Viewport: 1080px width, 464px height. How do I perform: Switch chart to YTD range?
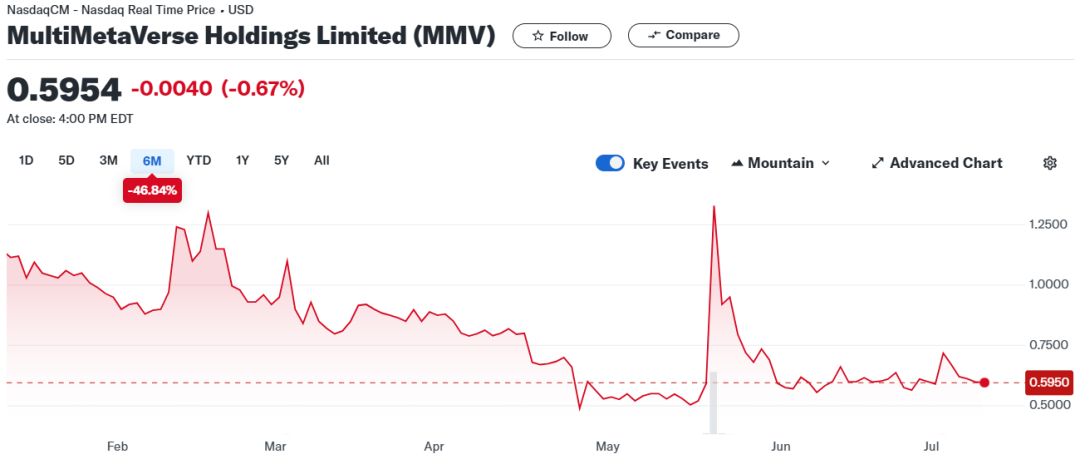click(x=199, y=160)
